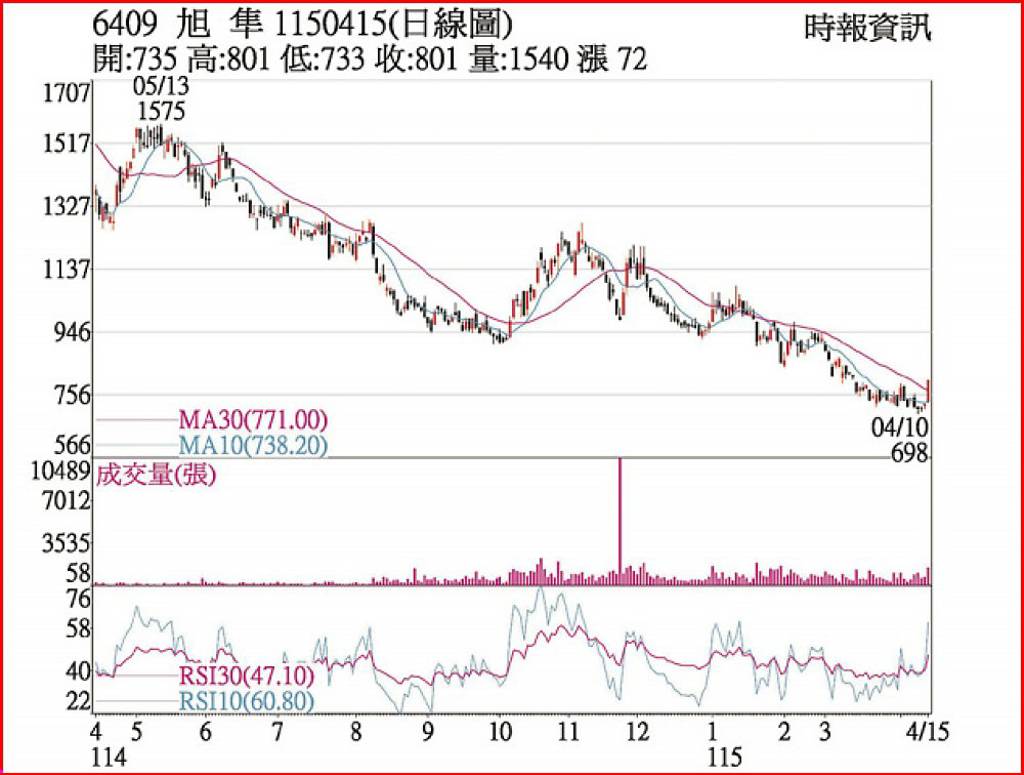
Task: Click the year 114 label under x-axis
Action: tap(110, 757)
